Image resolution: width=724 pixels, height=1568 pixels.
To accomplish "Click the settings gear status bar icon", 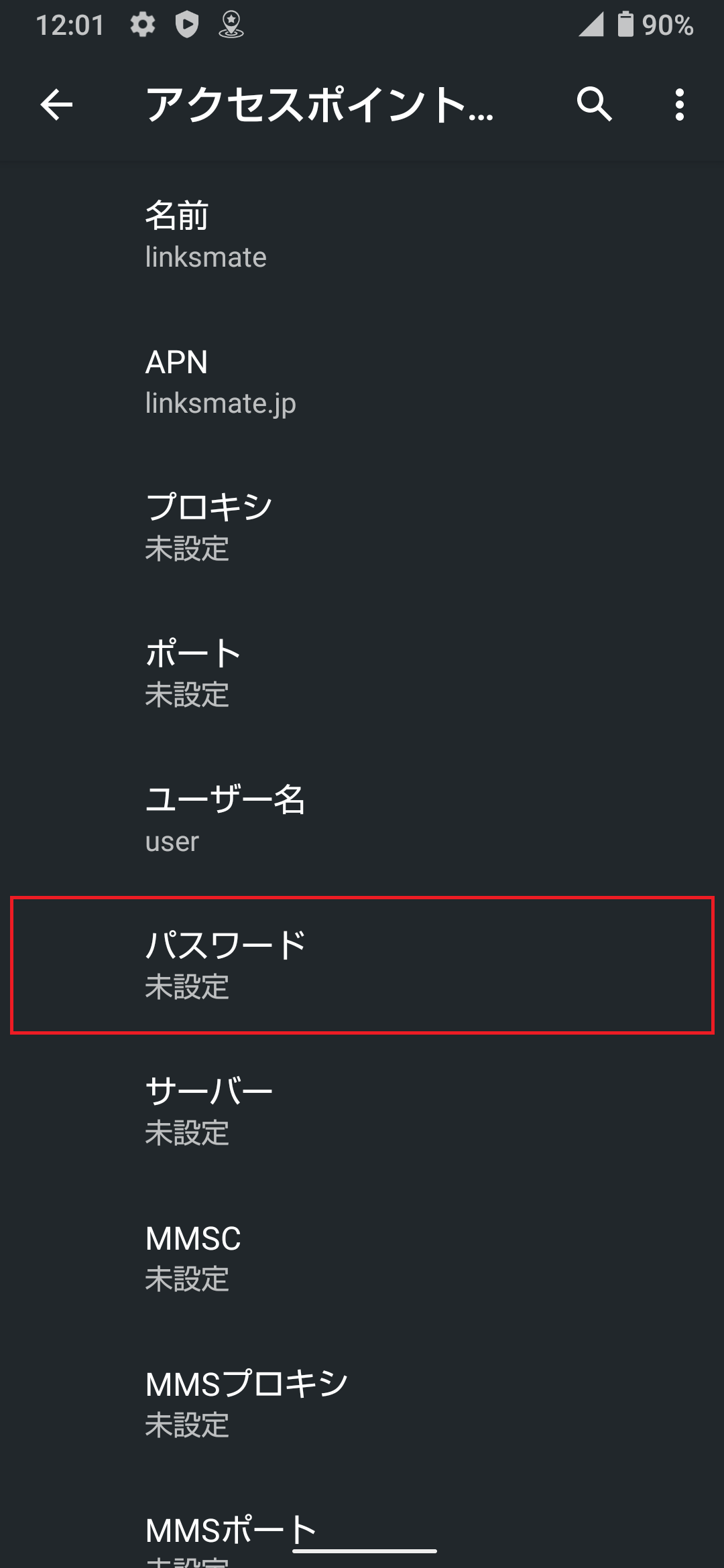I will (143, 25).
